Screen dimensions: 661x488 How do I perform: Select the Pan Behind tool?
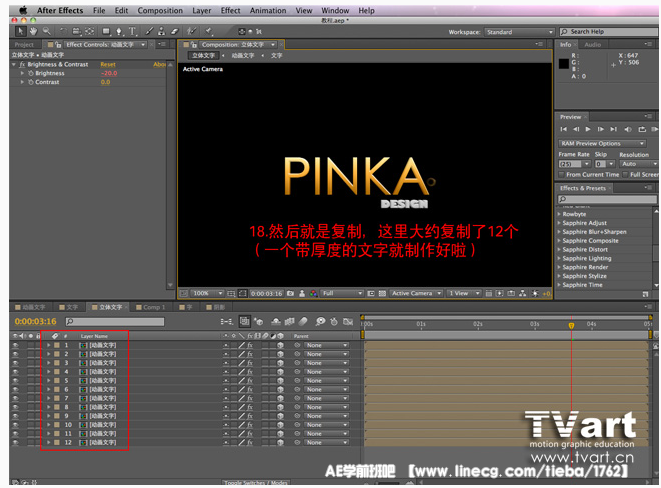point(89,31)
